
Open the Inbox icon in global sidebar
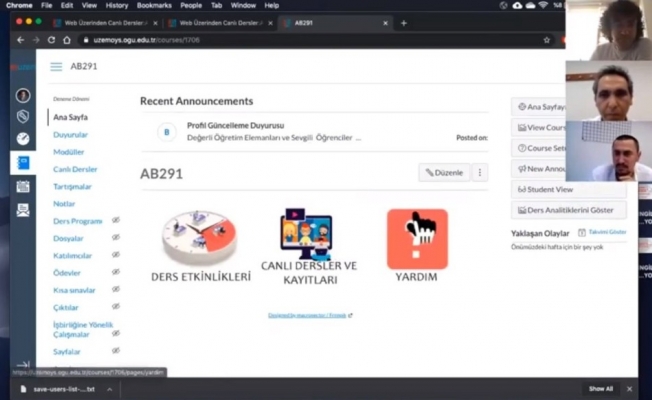point(23,210)
